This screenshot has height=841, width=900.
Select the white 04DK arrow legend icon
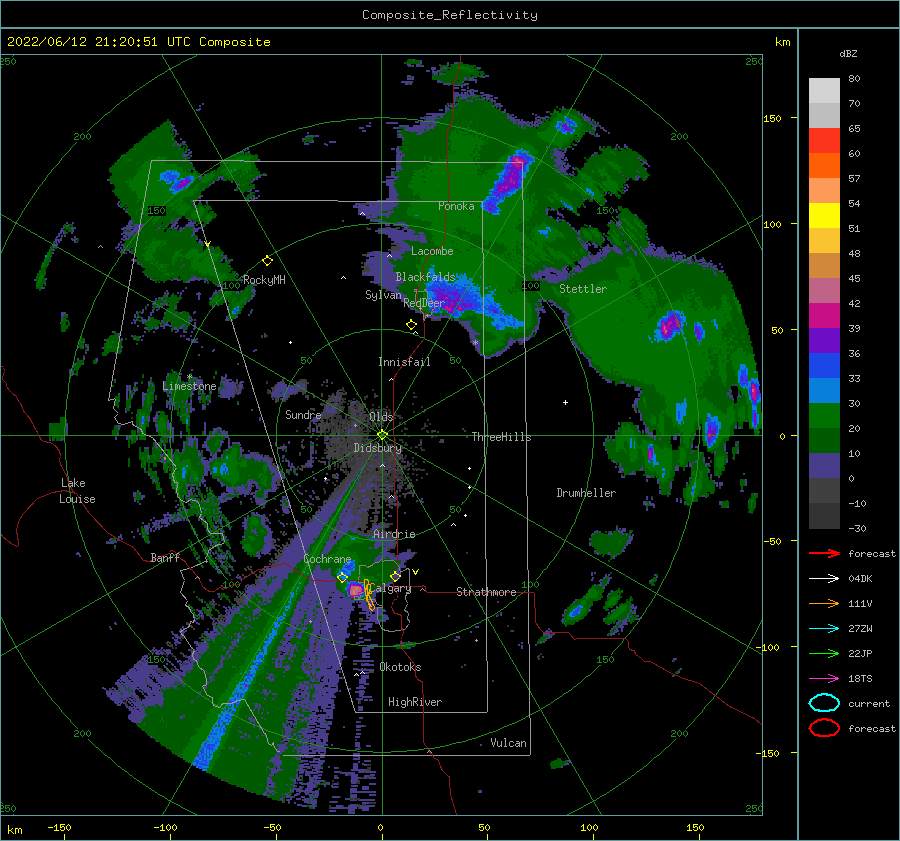click(824, 579)
